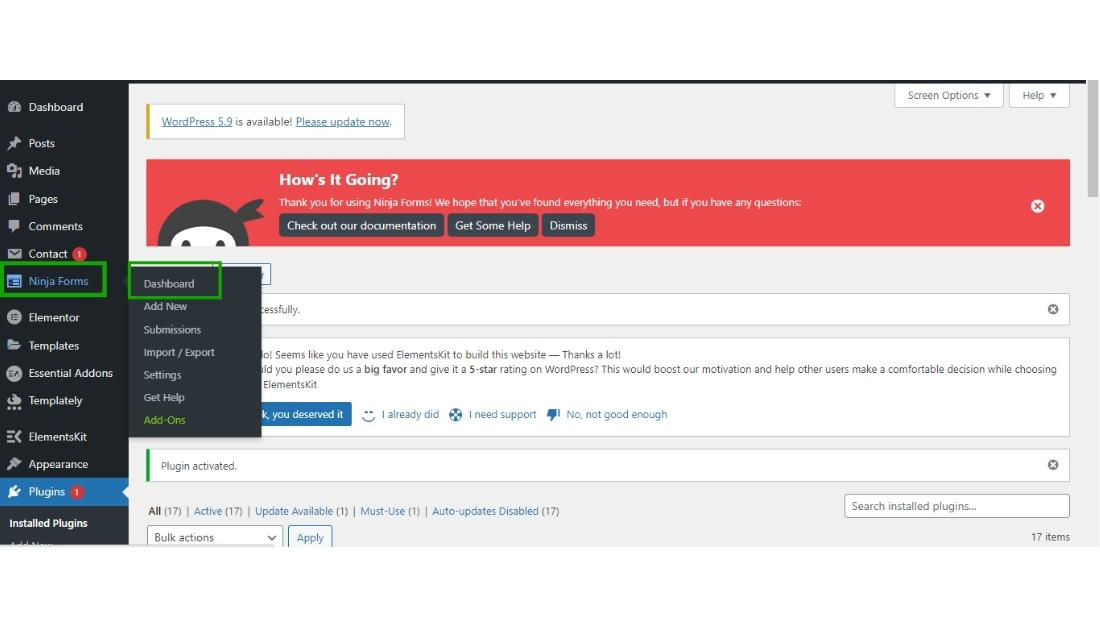1100x619 pixels.
Task: Click the 'you deserved it' blue button
Action: [306, 414]
